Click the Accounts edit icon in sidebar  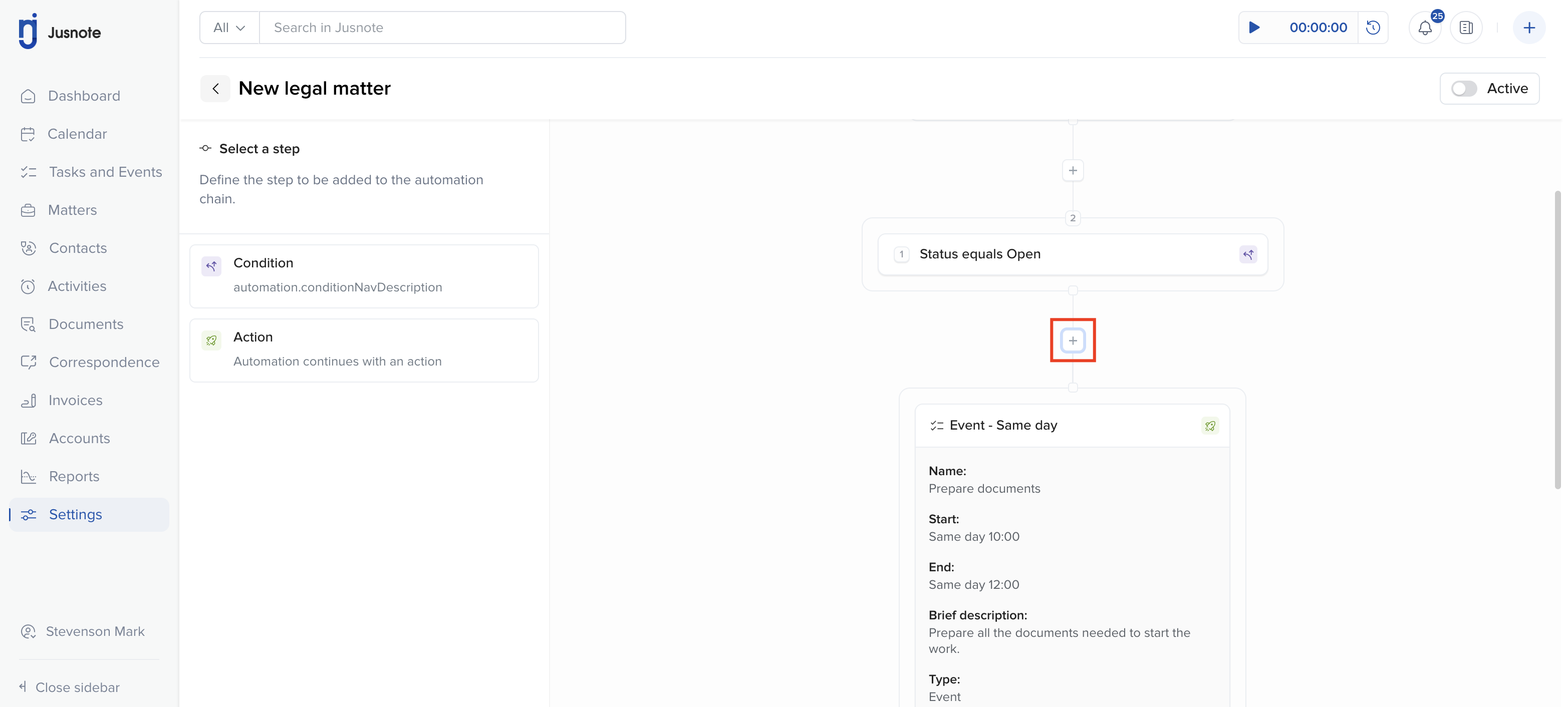(x=29, y=438)
